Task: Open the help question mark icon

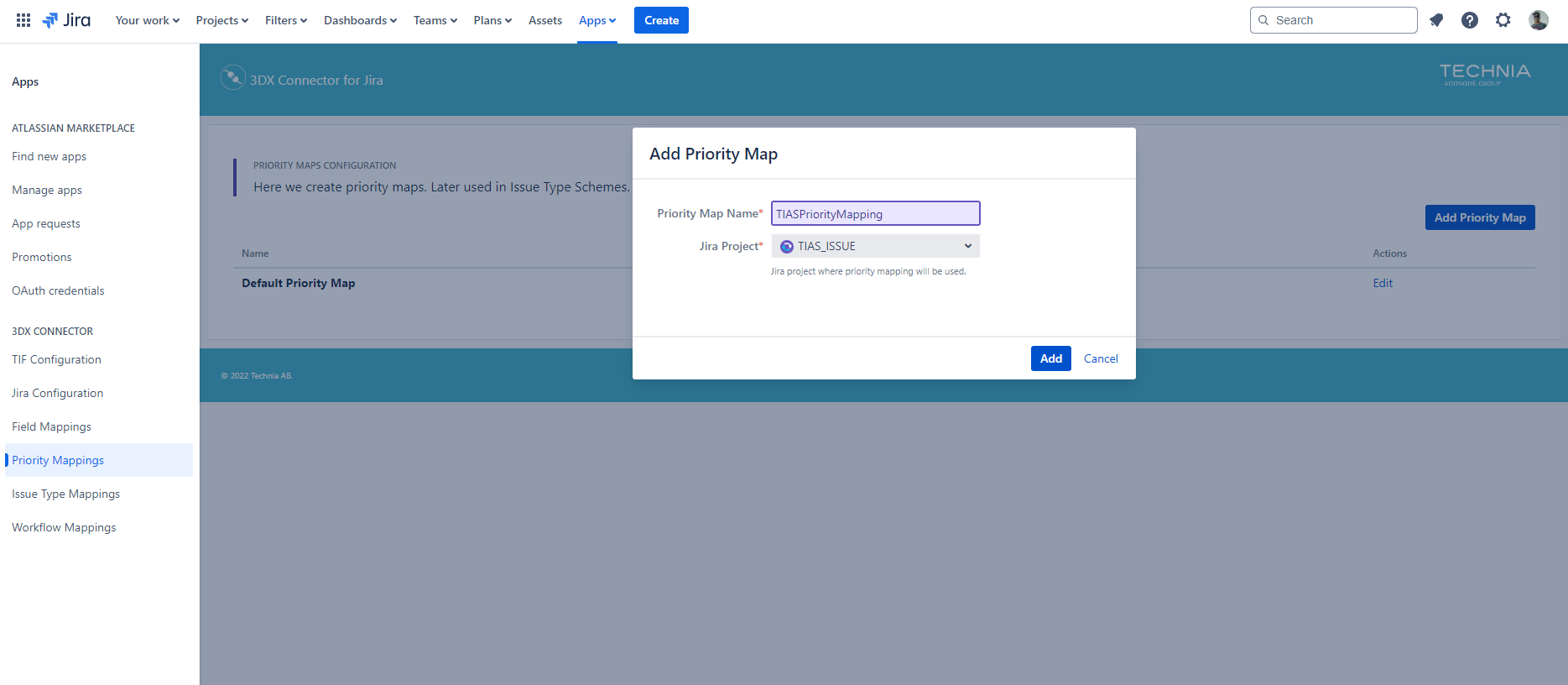Action: coord(1469,20)
